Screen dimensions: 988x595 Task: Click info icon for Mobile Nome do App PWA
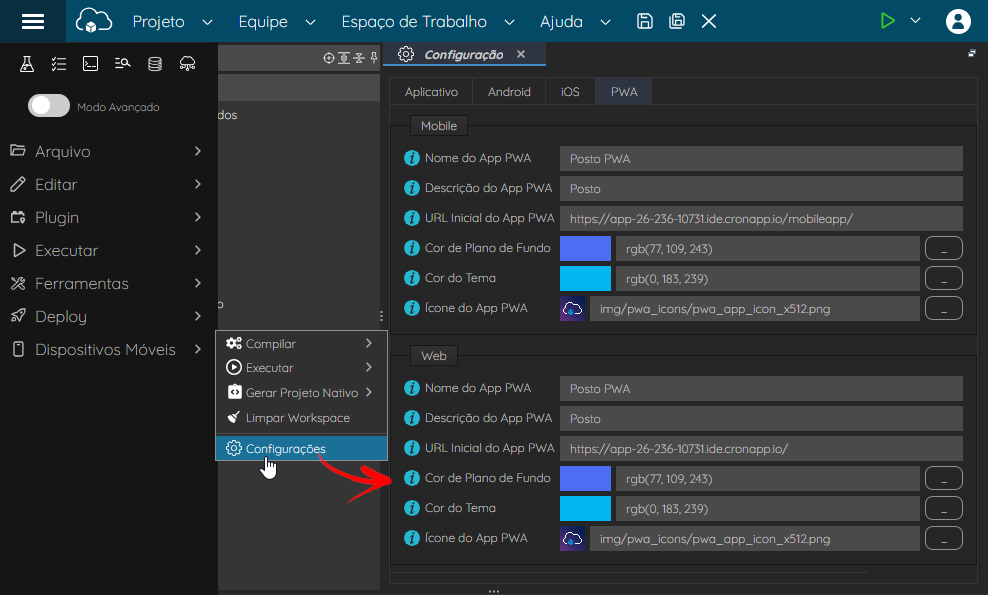(411, 158)
